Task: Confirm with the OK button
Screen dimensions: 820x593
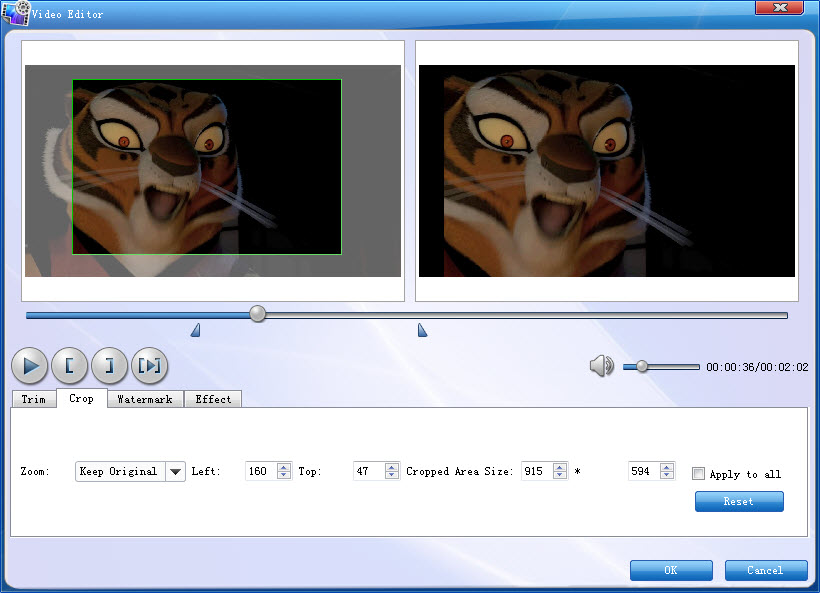Action: coord(671,571)
